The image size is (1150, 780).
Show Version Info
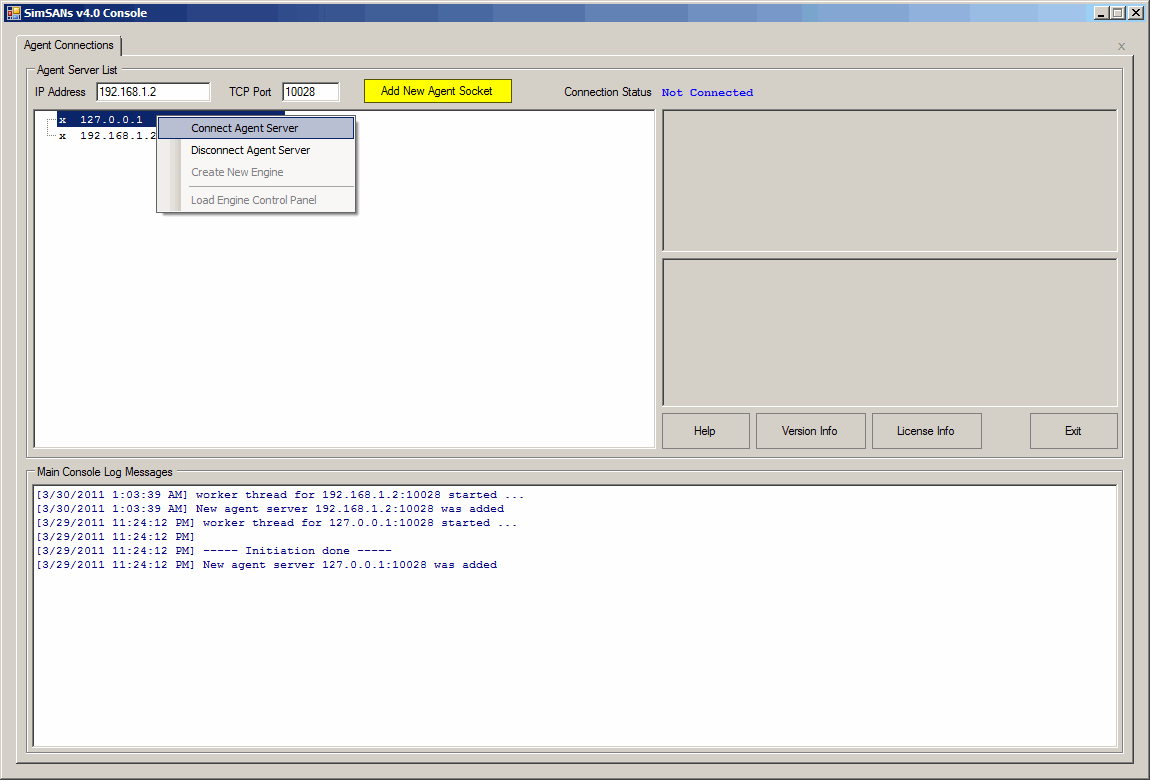tap(809, 431)
